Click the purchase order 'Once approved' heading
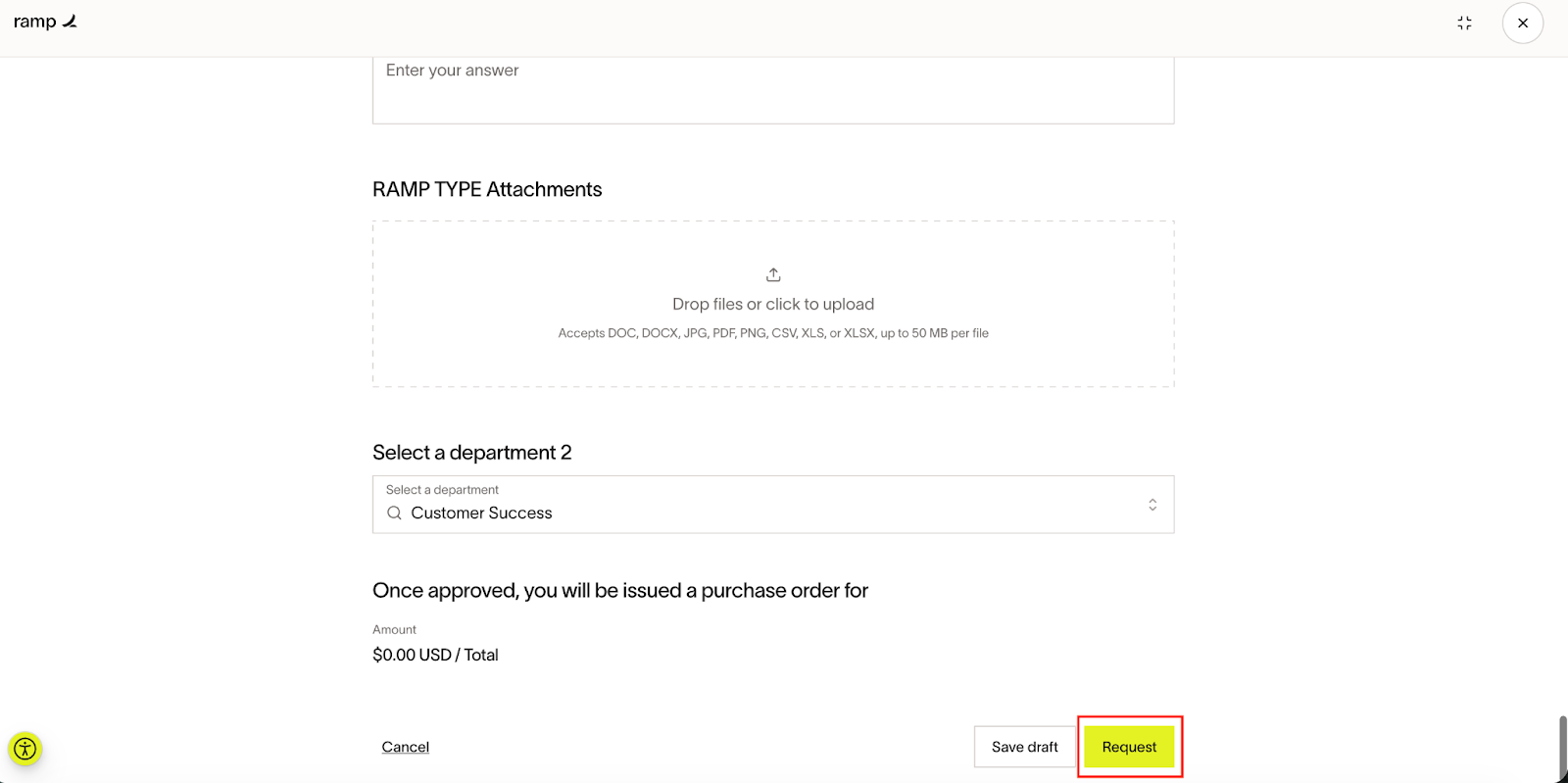Viewport: 1568px width, 783px height. 619,591
